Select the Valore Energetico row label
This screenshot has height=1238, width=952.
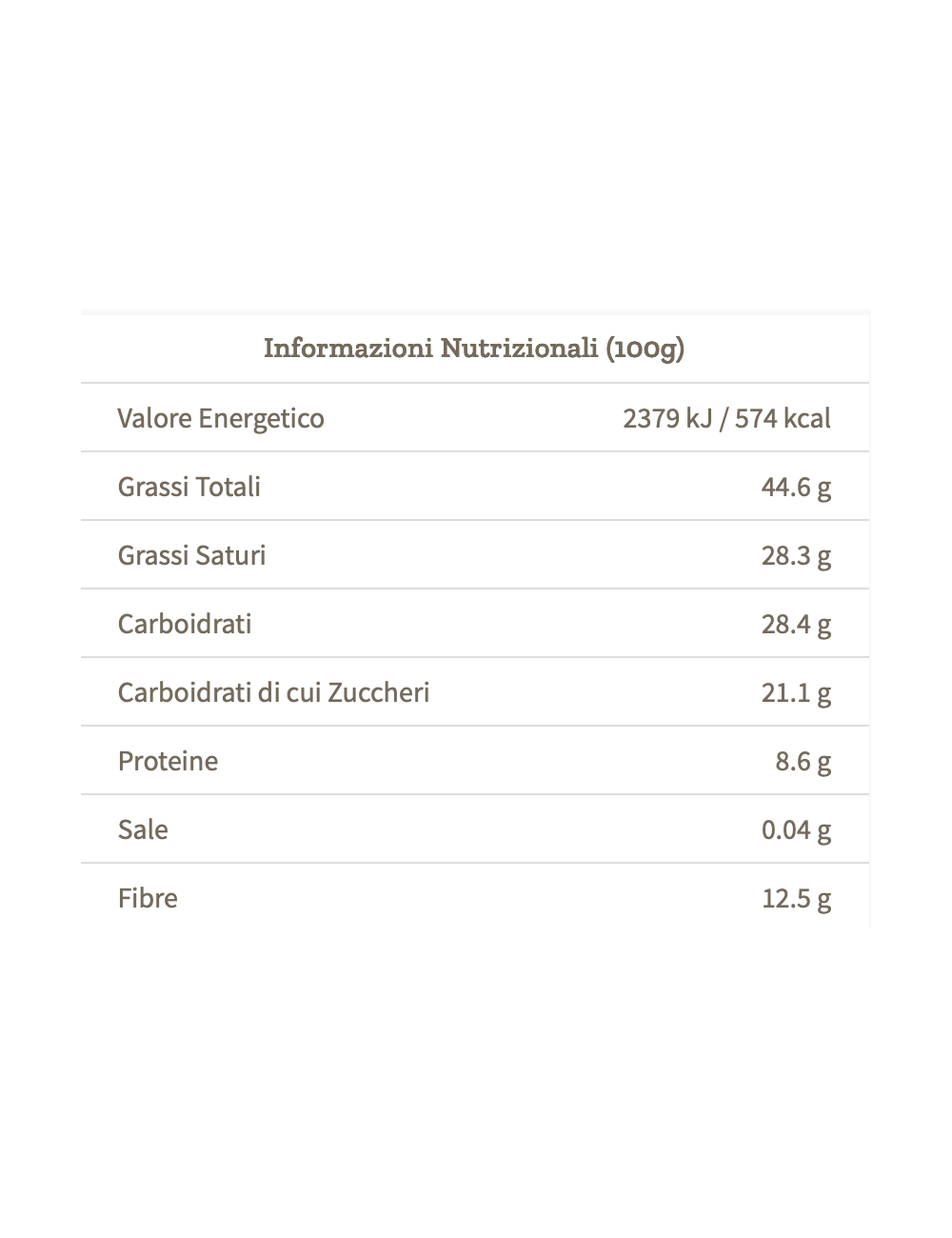coord(221,418)
